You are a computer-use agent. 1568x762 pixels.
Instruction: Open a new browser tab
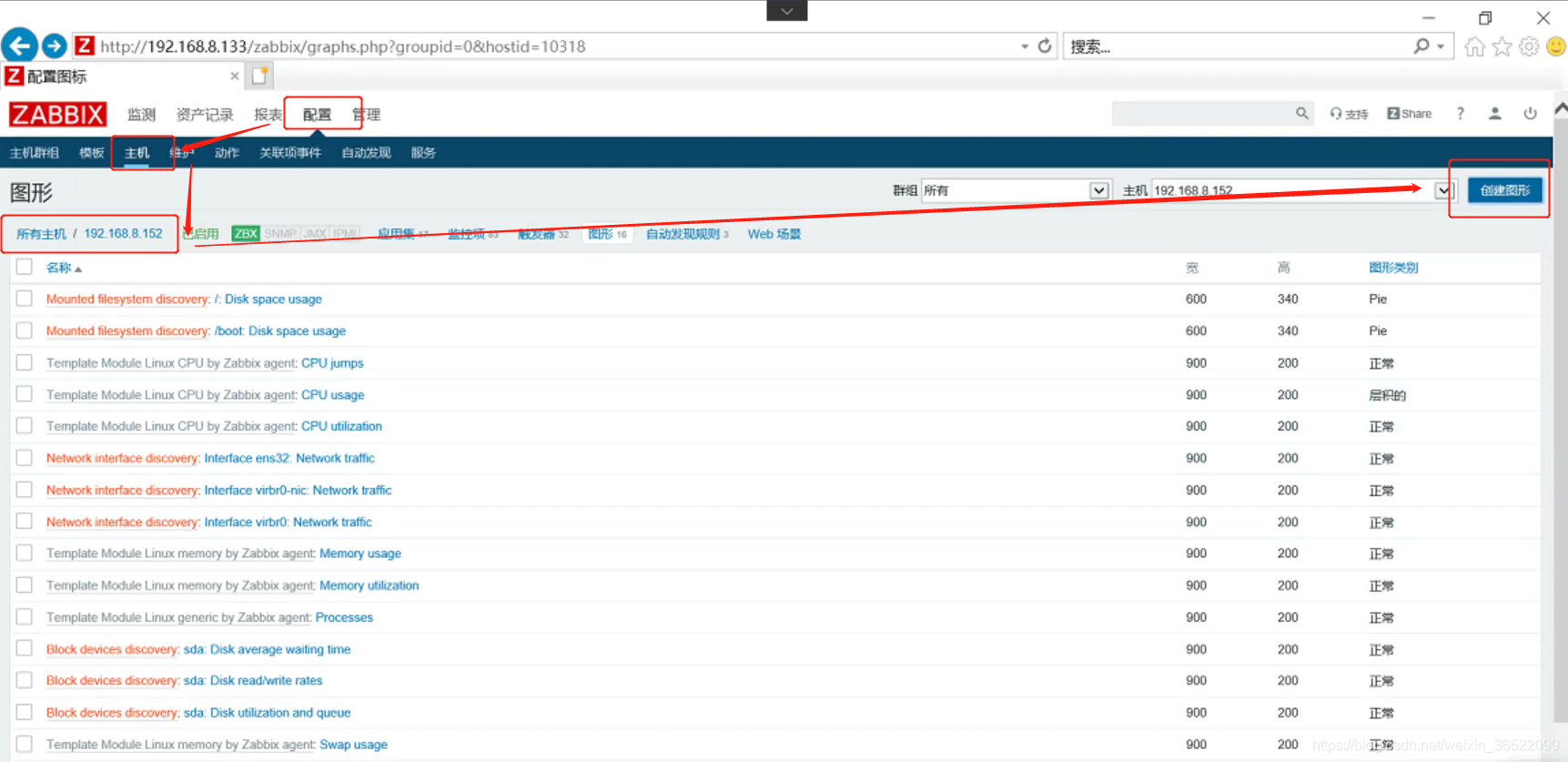pyautogui.click(x=260, y=76)
